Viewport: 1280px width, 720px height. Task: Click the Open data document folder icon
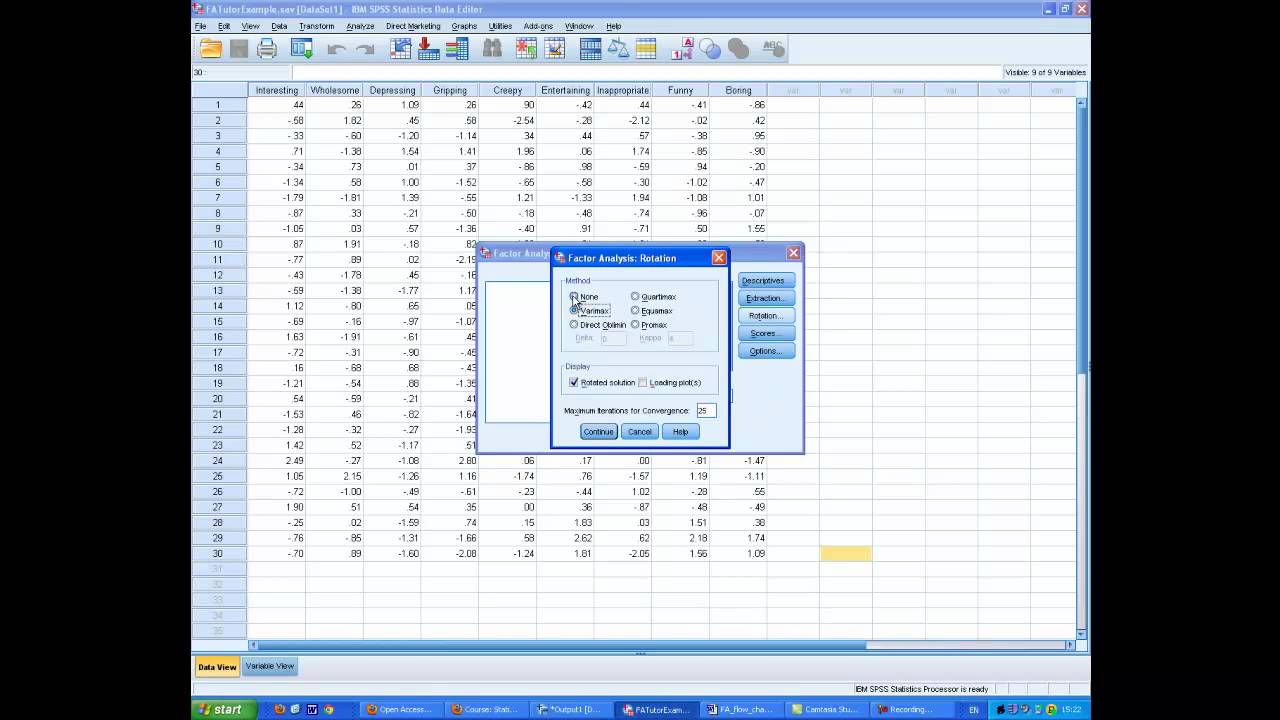(x=211, y=48)
